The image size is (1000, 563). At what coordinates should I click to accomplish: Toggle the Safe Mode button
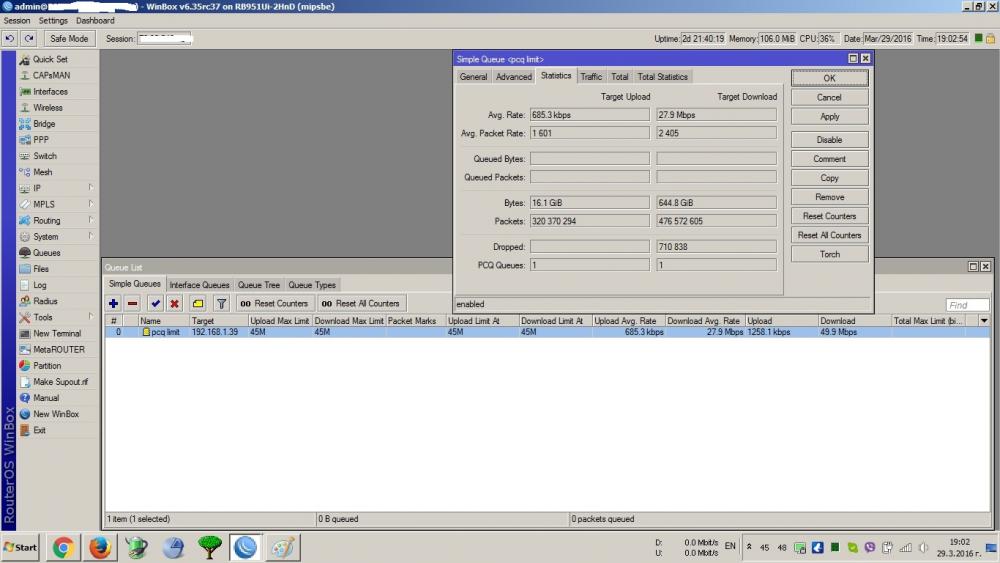[70, 38]
